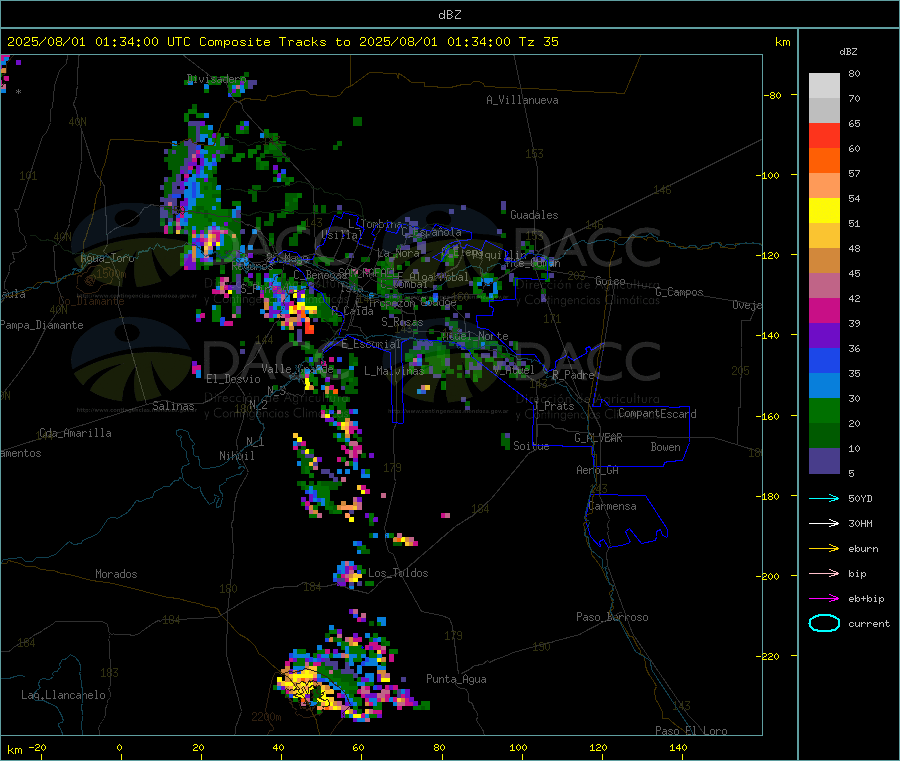The width and height of the screenshot is (900, 761).
Task: Pick the light gray 70-80 dBZ swatch
Action: coord(824,86)
